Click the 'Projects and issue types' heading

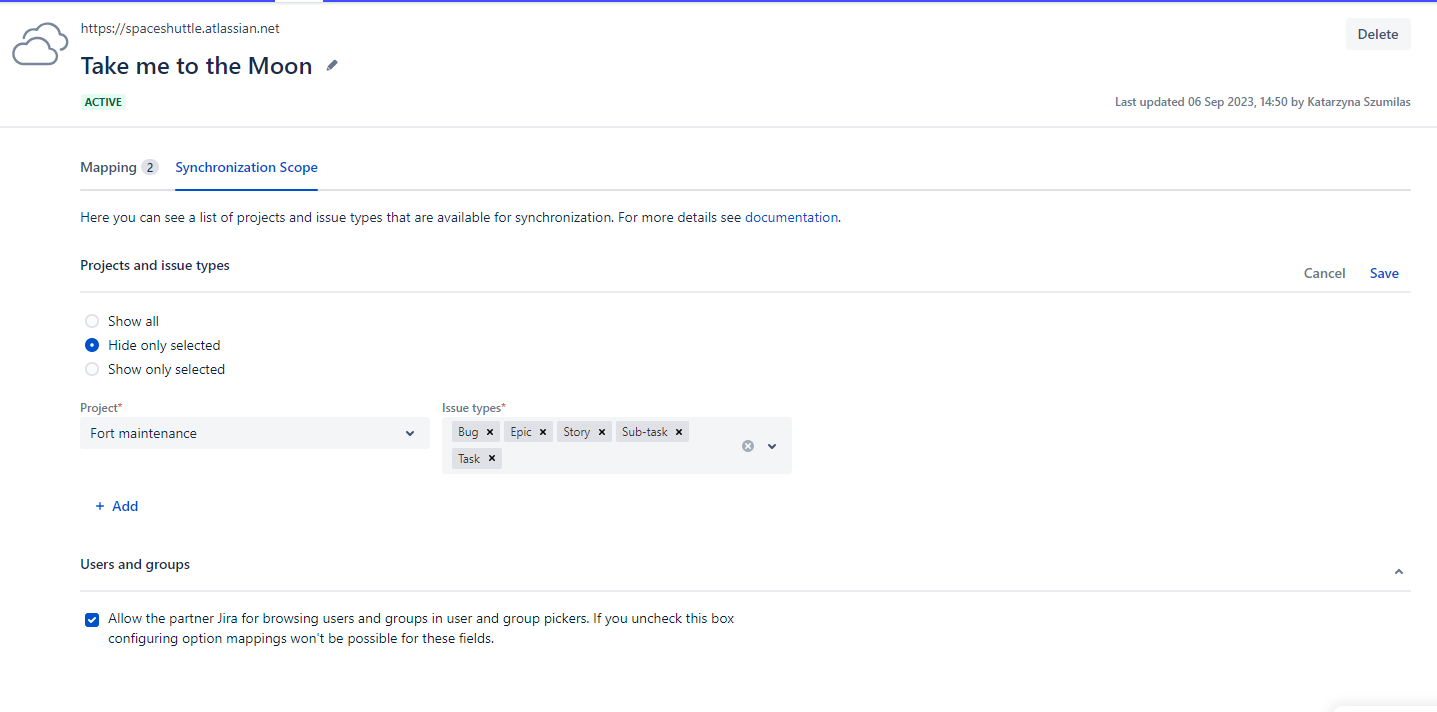[155, 265]
